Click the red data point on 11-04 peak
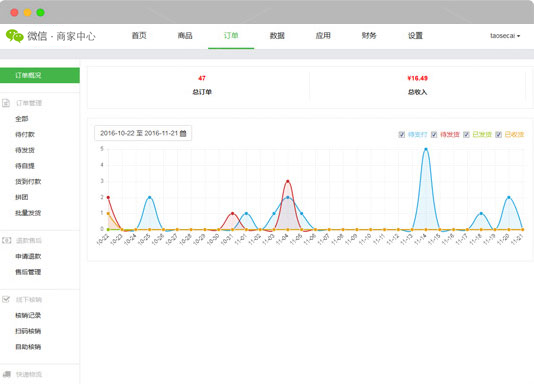Viewport: 534px width, 384px height. click(288, 181)
